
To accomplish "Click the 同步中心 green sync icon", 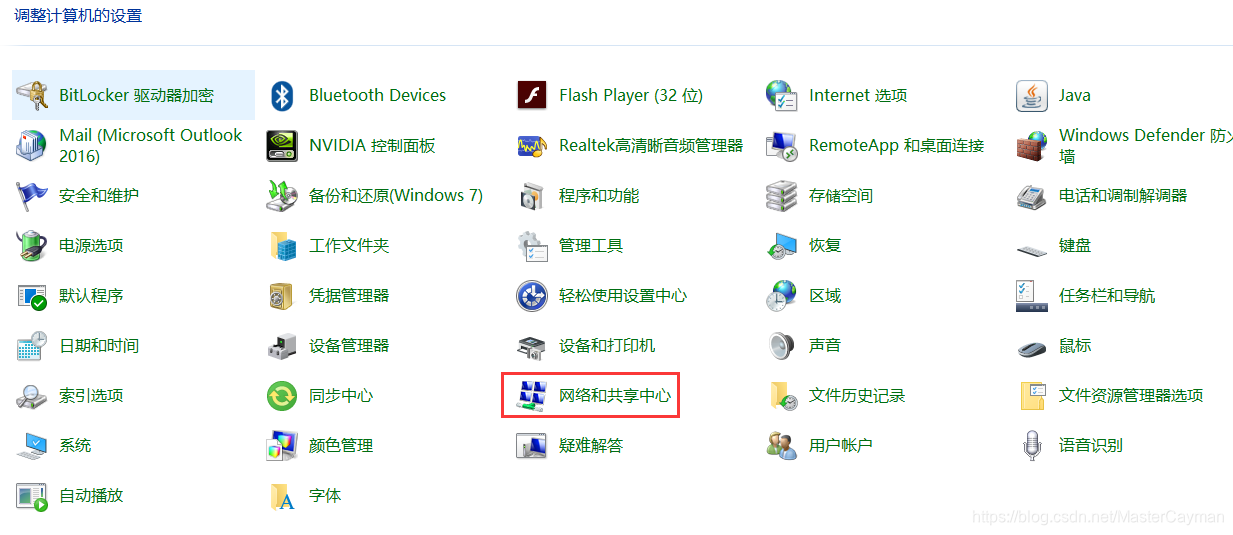I will (282, 396).
